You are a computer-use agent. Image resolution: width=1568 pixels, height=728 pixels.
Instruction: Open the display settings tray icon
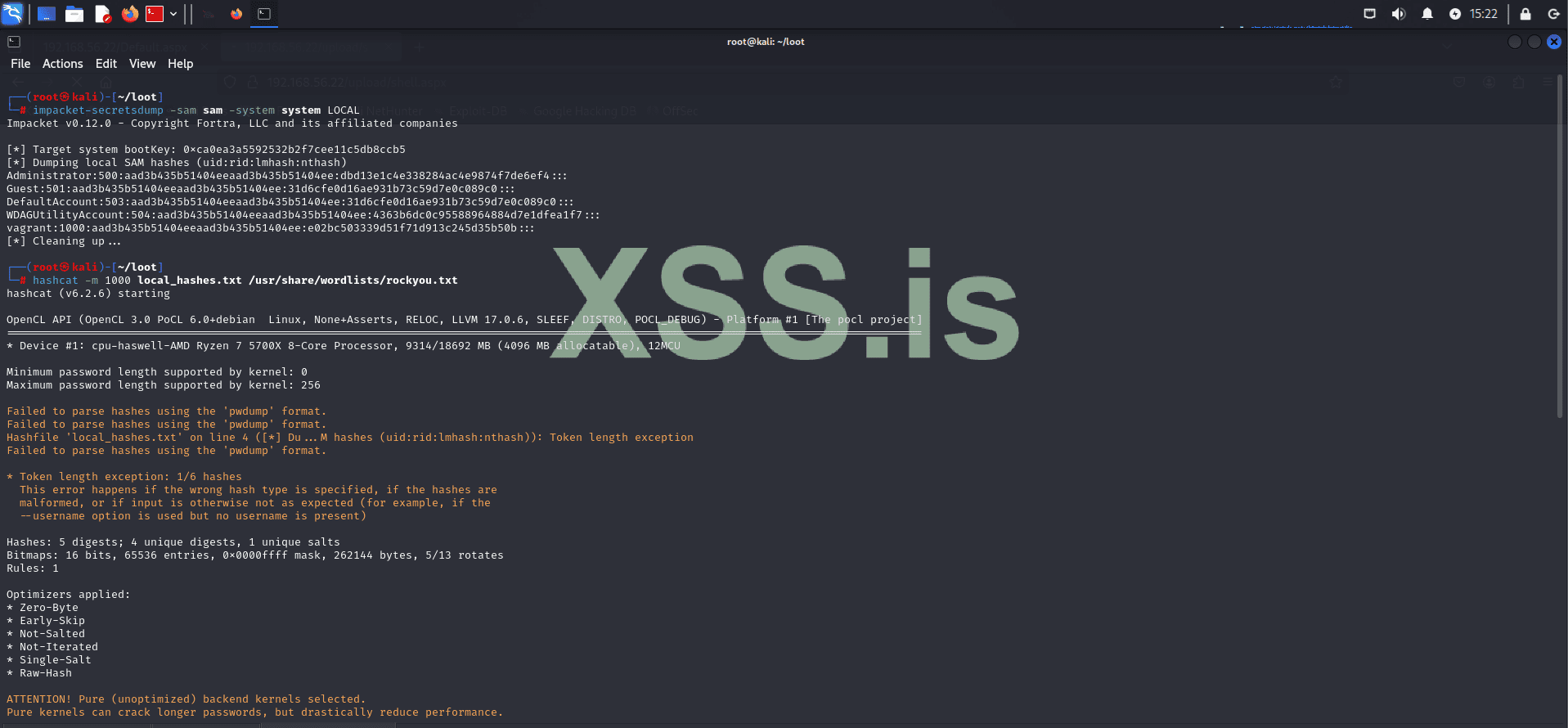click(1369, 14)
